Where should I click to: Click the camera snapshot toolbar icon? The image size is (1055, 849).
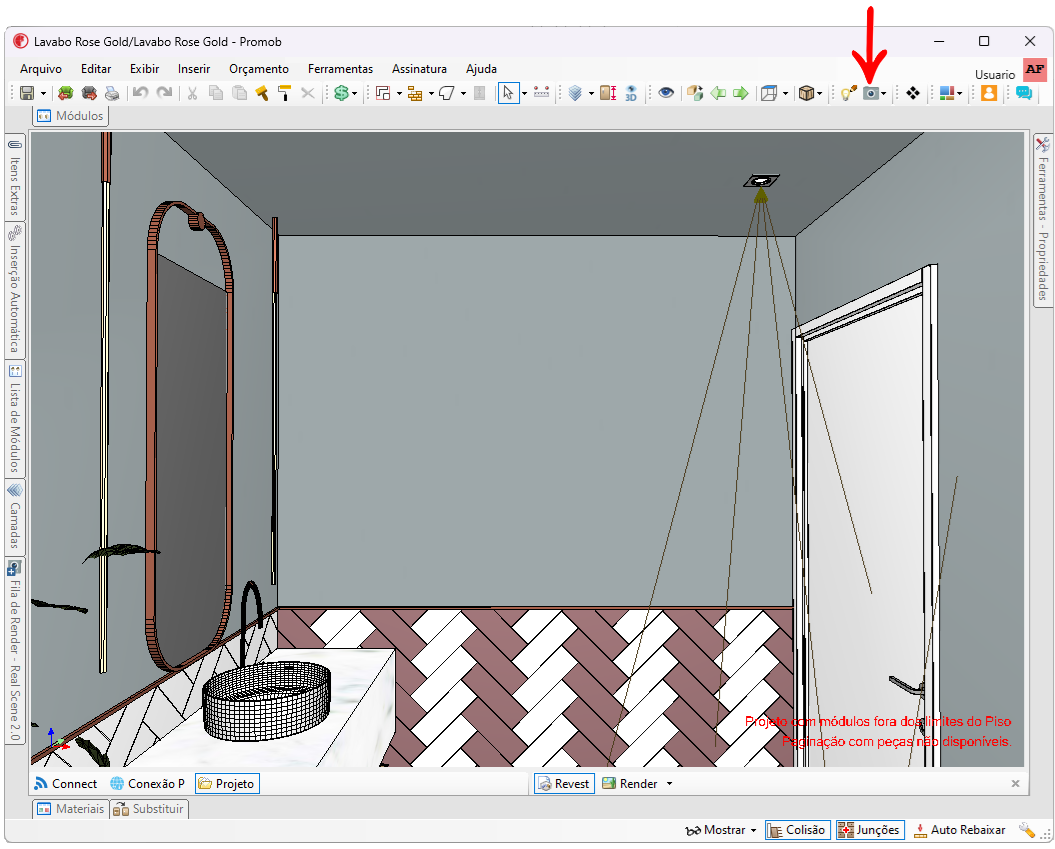click(x=871, y=94)
